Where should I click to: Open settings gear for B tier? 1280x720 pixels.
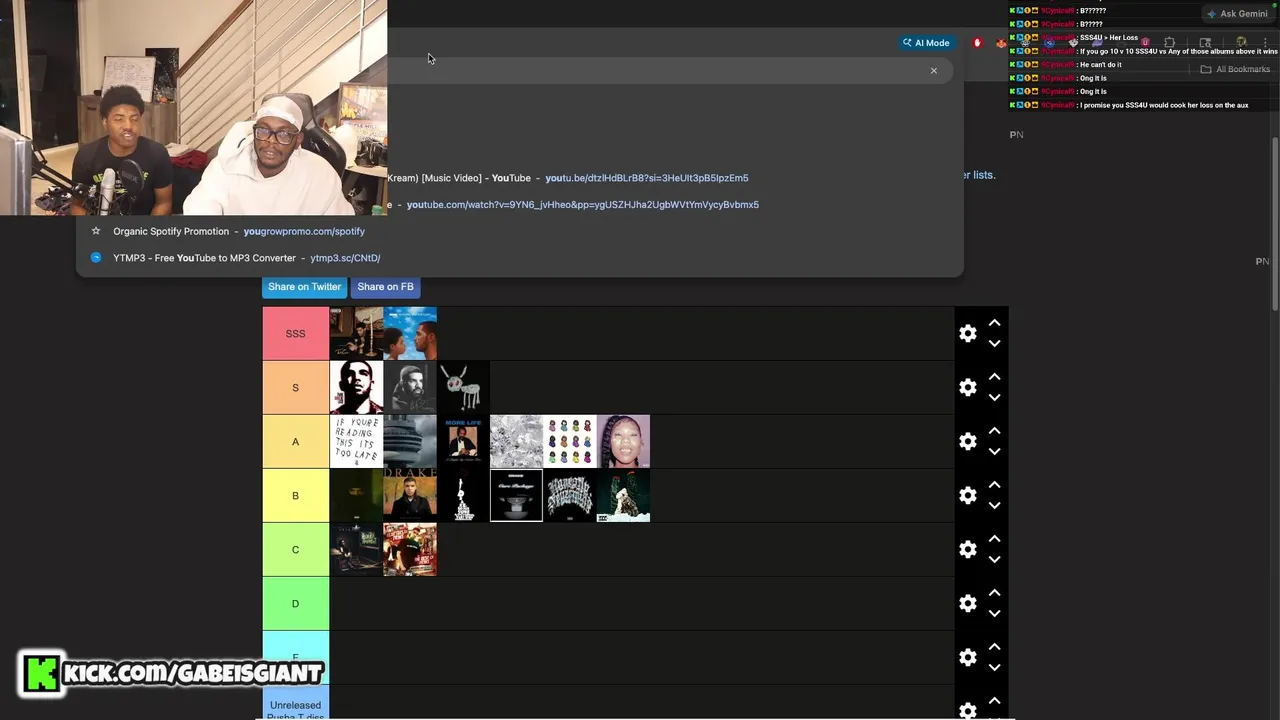click(x=968, y=496)
